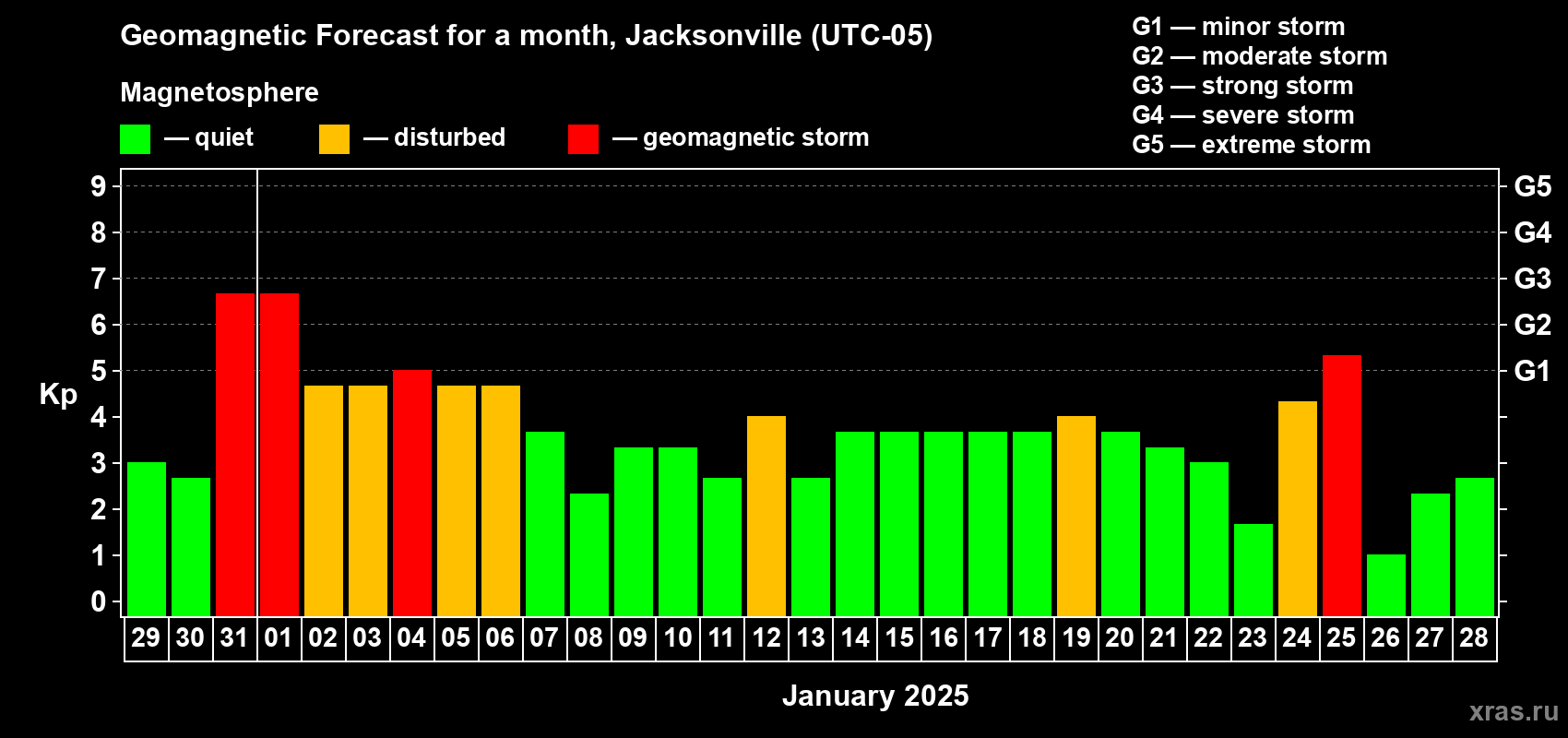
Task: Click date label 28 on x-axis
Action: pyautogui.click(x=1475, y=637)
